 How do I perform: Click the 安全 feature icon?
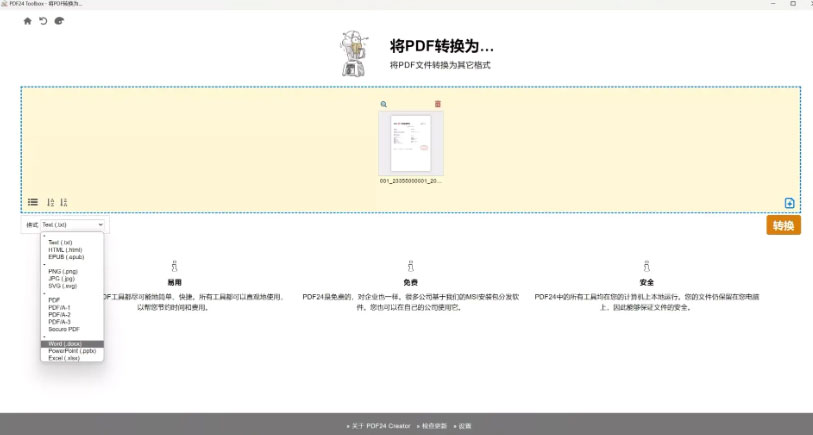pyautogui.click(x=647, y=266)
